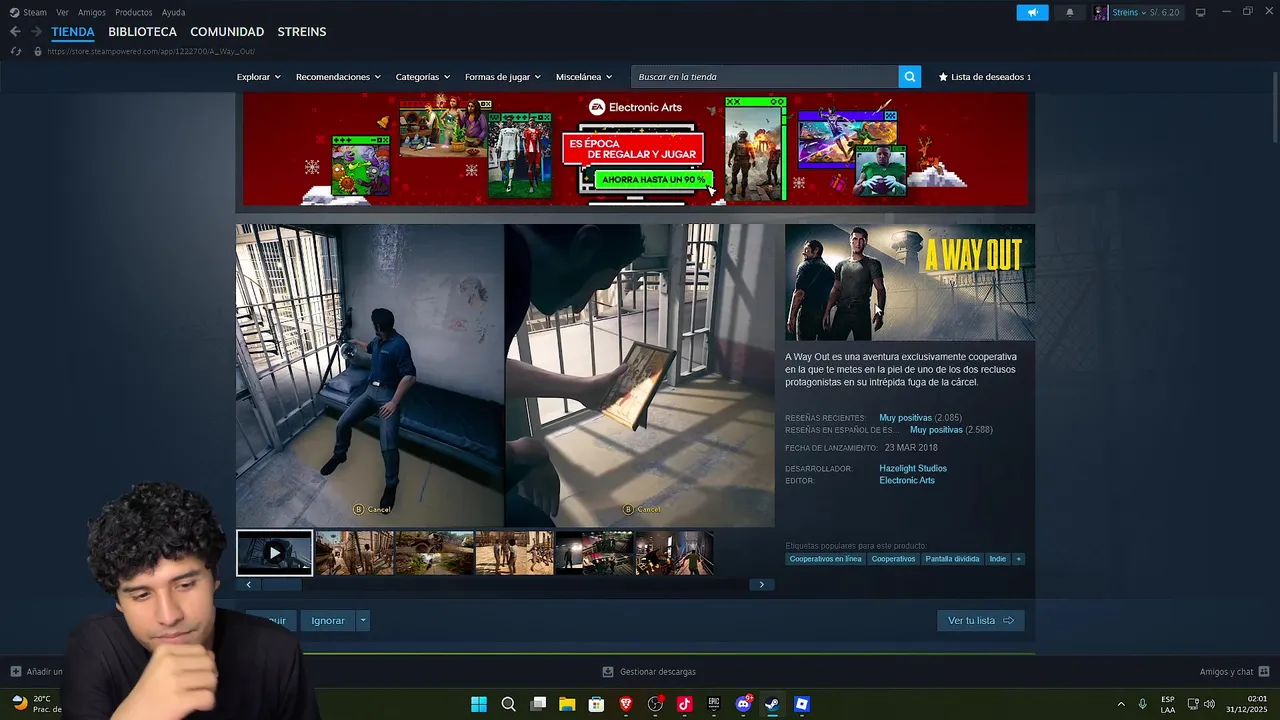Image resolution: width=1280 pixels, height=720 pixels.
Task: Select the Indie tag
Action: [998, 559]
